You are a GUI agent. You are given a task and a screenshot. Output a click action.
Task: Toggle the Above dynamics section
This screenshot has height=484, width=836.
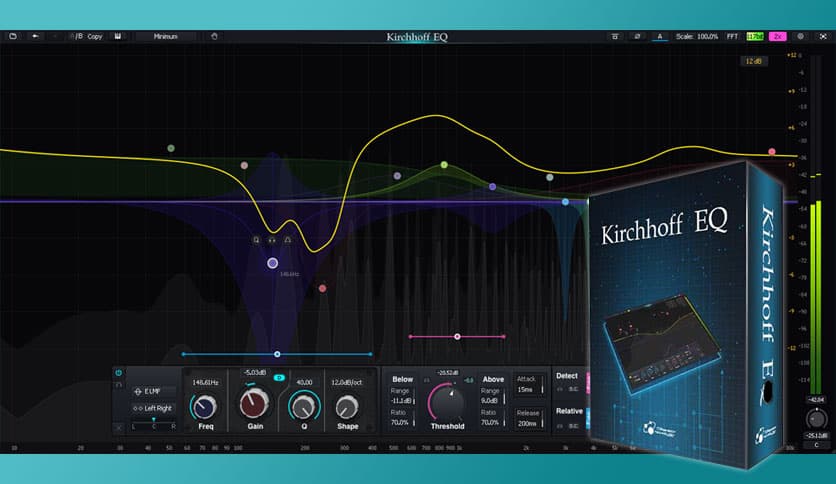coord(493,380)
